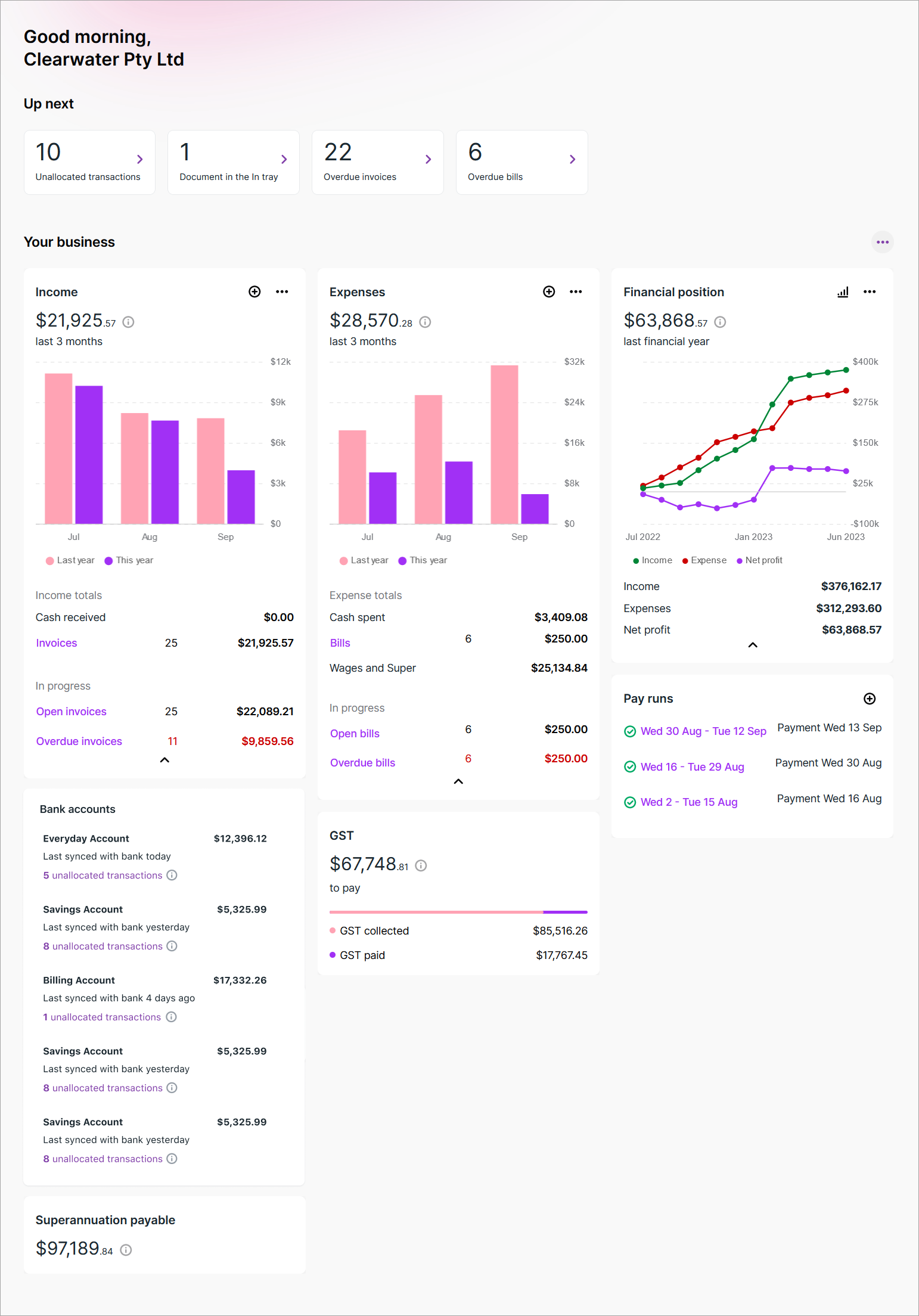Open the 10 Unallocated transactions tile
The width and height of the screenshot is (919, 1316).
click(x=89, y=162)
